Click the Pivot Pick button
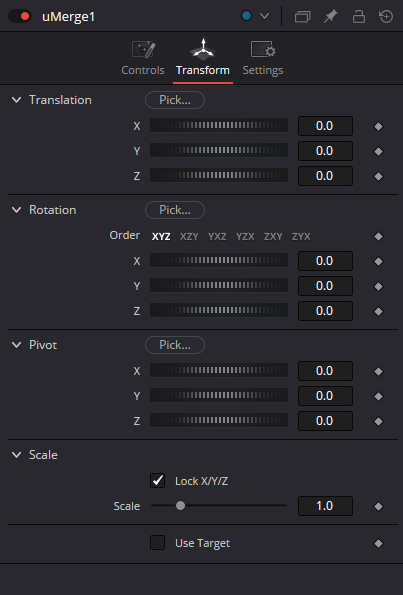The width and height of the screenshot is (403, 595). coord(175,345)
